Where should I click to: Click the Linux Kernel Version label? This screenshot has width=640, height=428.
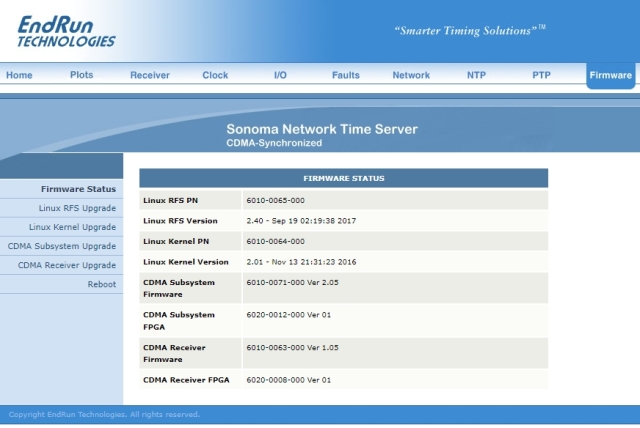pyautogui.click(x=186, y=262)
